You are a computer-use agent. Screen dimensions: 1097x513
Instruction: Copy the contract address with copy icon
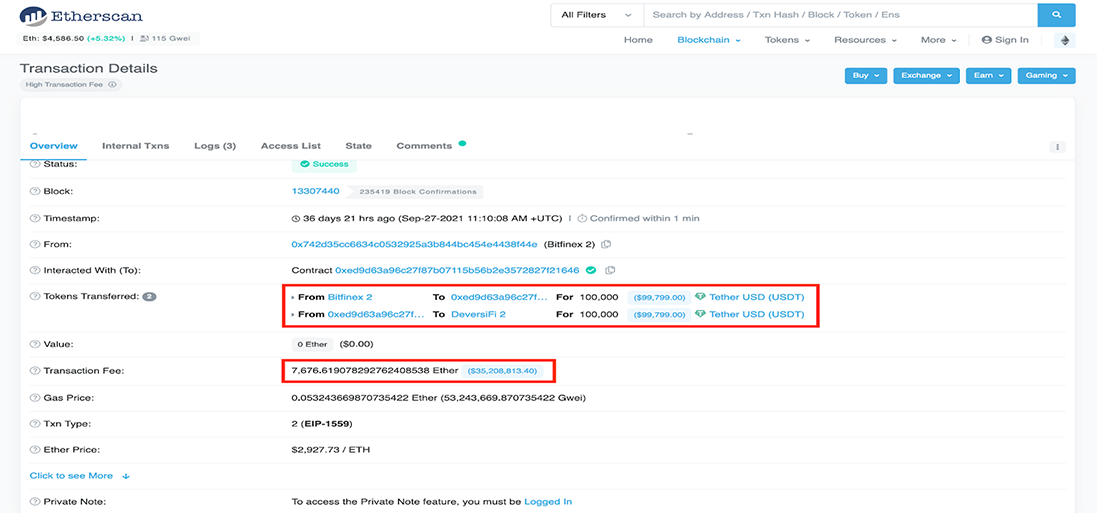pyautogui.click(x=610, y=270)
